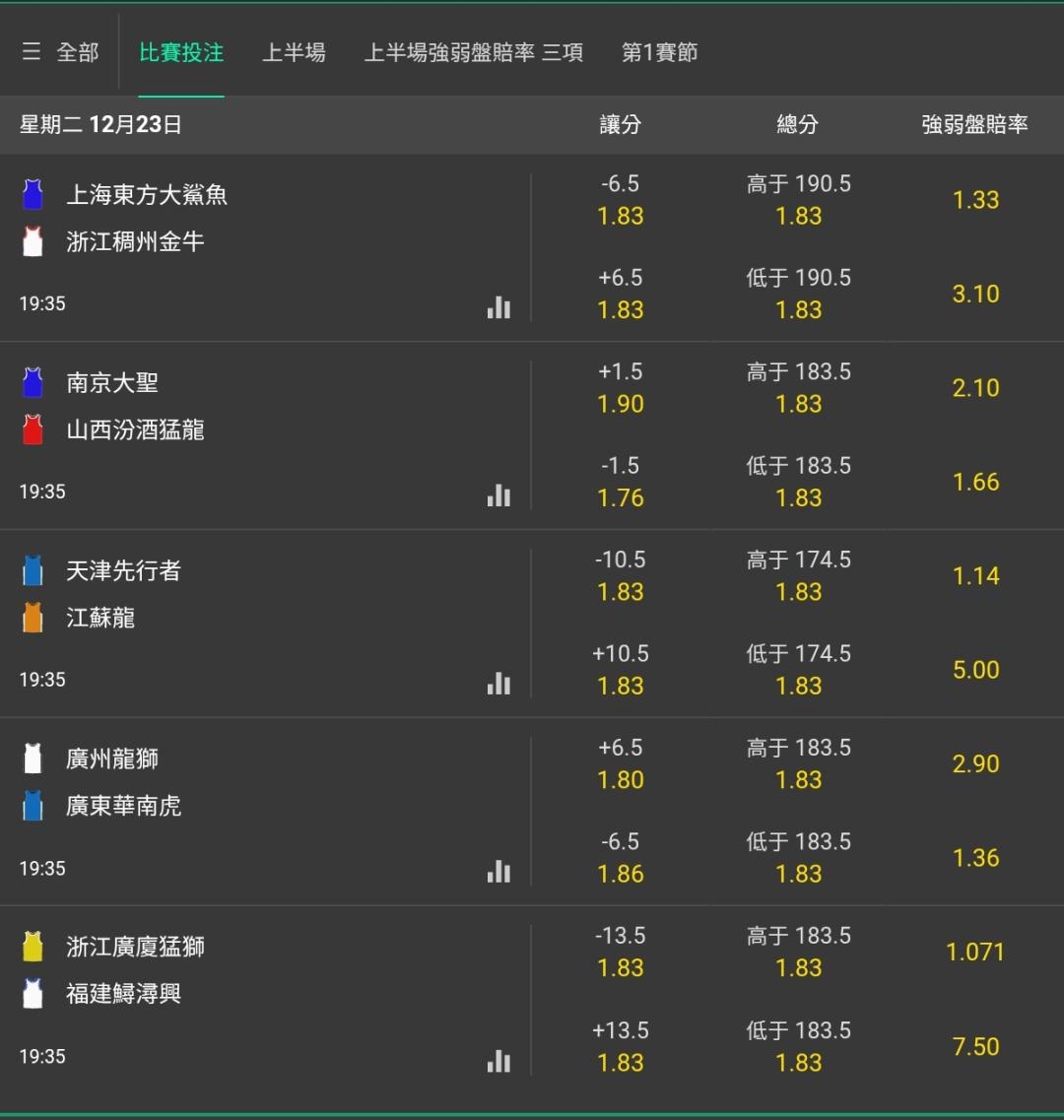The height and width of the screenshot is (1120, 1064).
Task: Open stats chart icon for 天津先行者 match
Action: point(499,683)
